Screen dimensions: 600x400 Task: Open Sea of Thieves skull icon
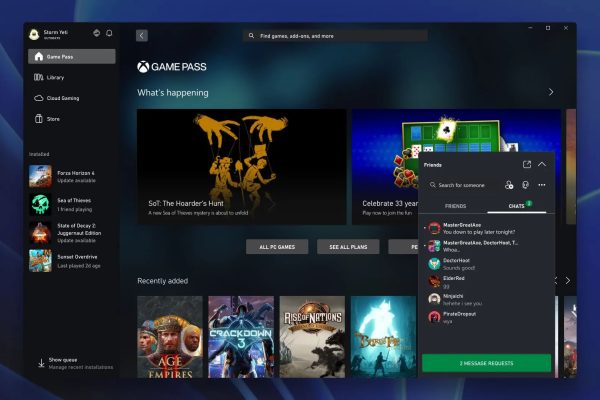click(x=40, y=204)
